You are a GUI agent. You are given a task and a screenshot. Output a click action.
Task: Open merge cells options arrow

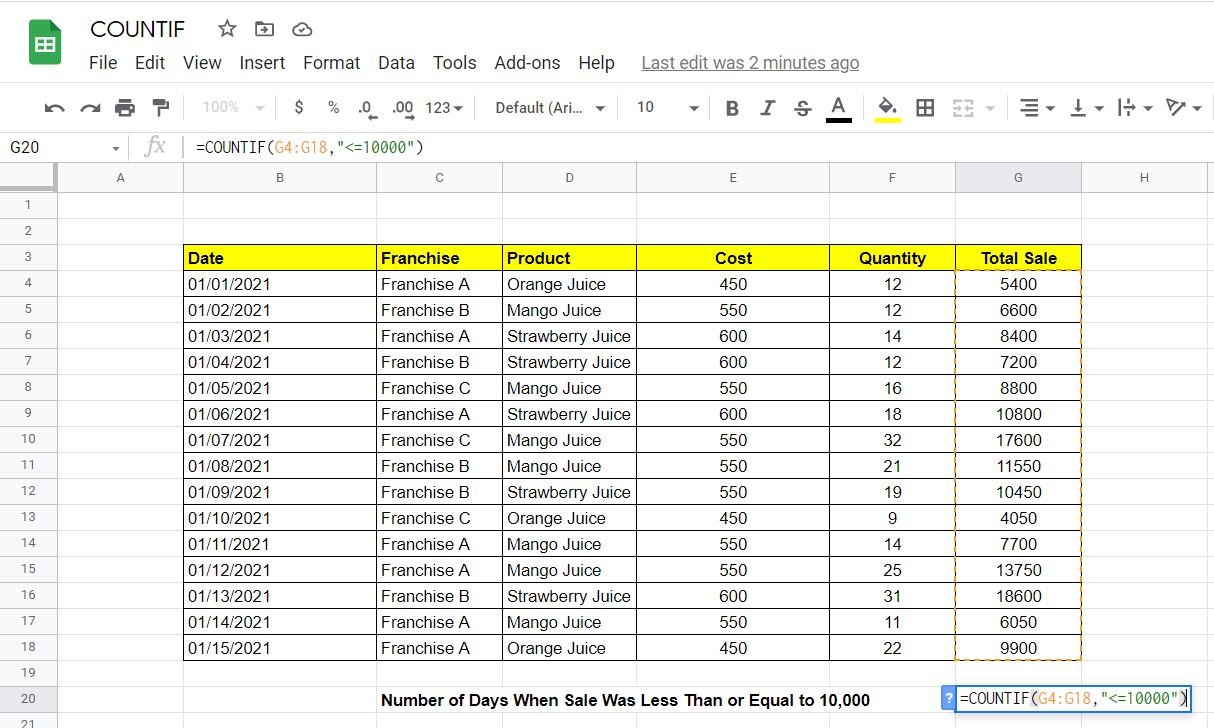pyautogui.click(x=990, y=108)
